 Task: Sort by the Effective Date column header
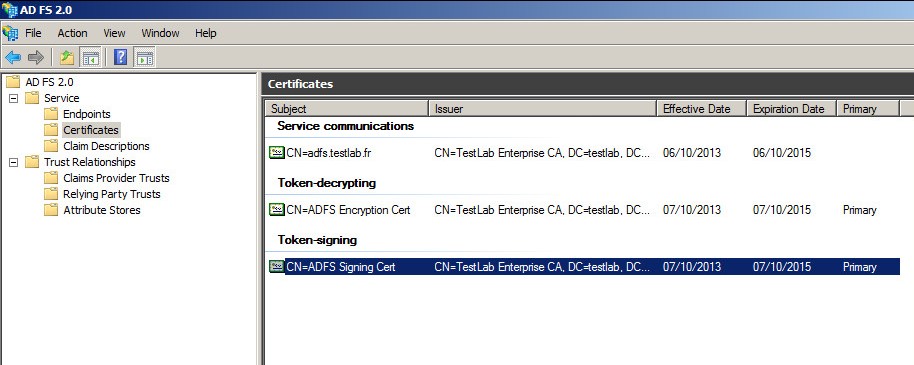[x=702, y=109]
